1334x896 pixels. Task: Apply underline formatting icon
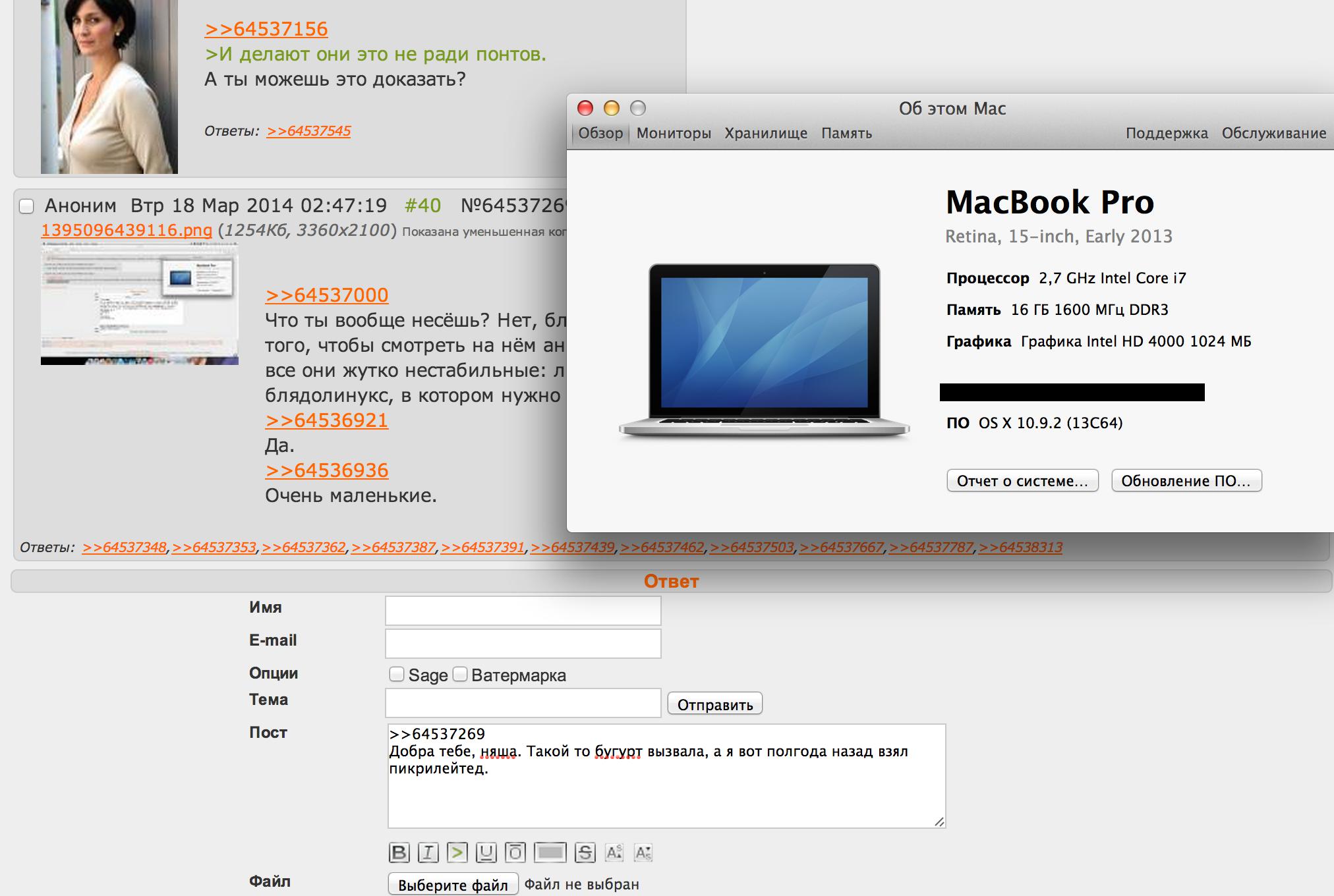tap(486, 853)
